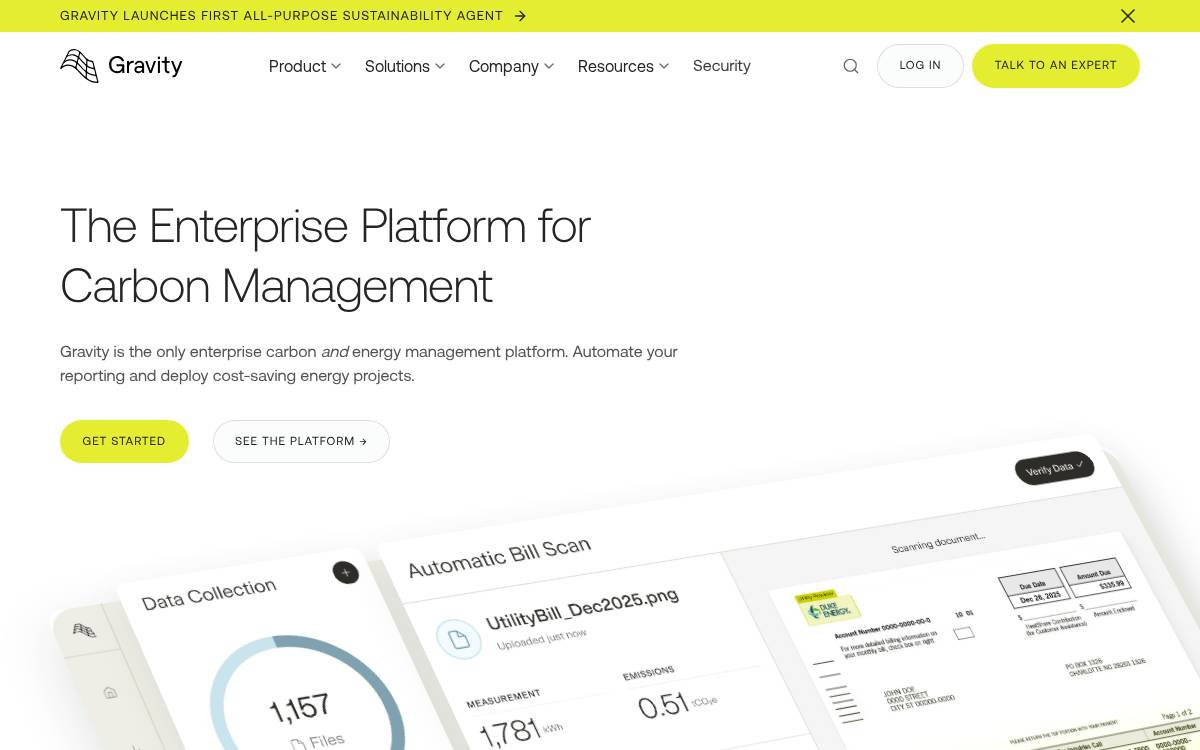Click the home icon in mockup sidebar
Image resolution: width=1200 pixels, height=750 pixels.
pyautogui.click(x=111, y=692)
